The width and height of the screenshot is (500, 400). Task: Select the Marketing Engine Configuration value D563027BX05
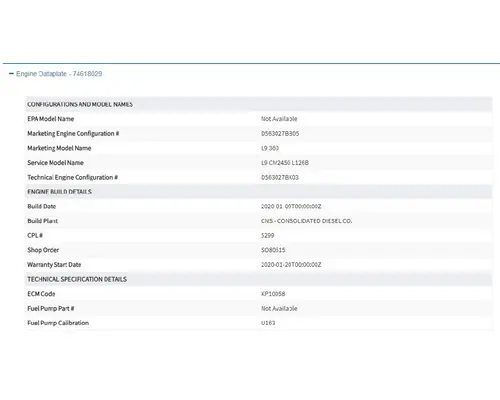pyautogui.click(x=280, y=134)
